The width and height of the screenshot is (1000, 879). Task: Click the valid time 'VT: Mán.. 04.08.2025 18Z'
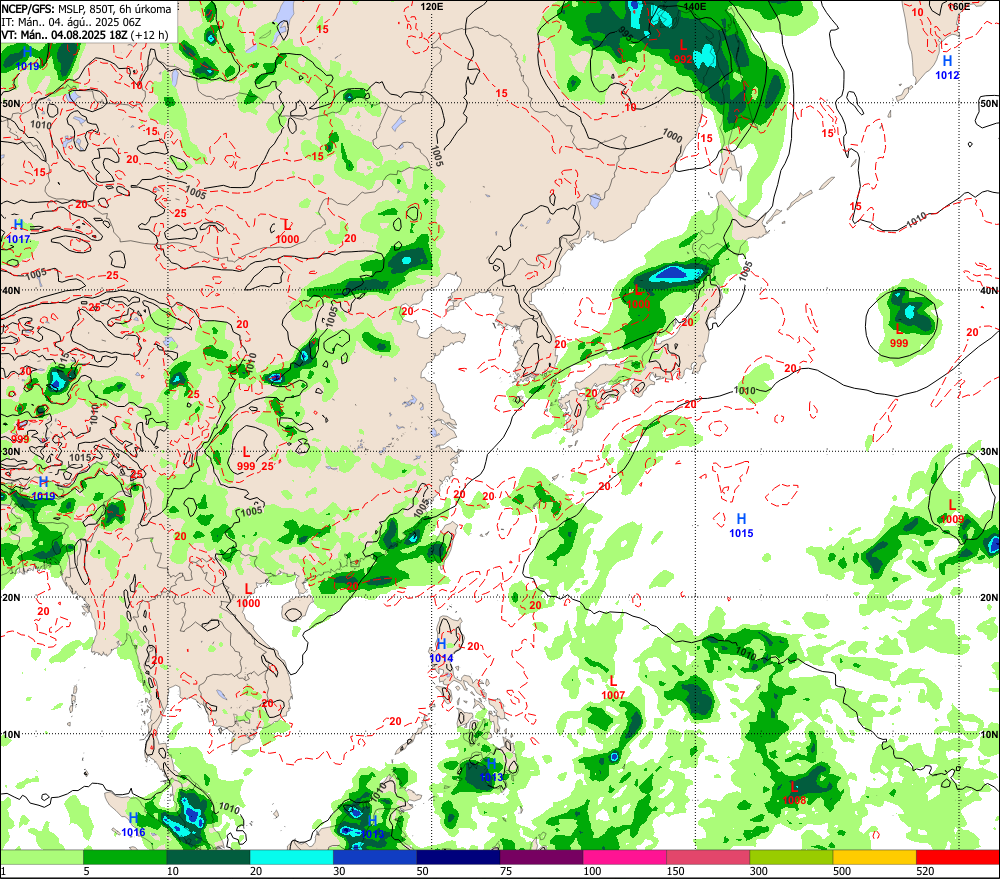click(64, 34)
